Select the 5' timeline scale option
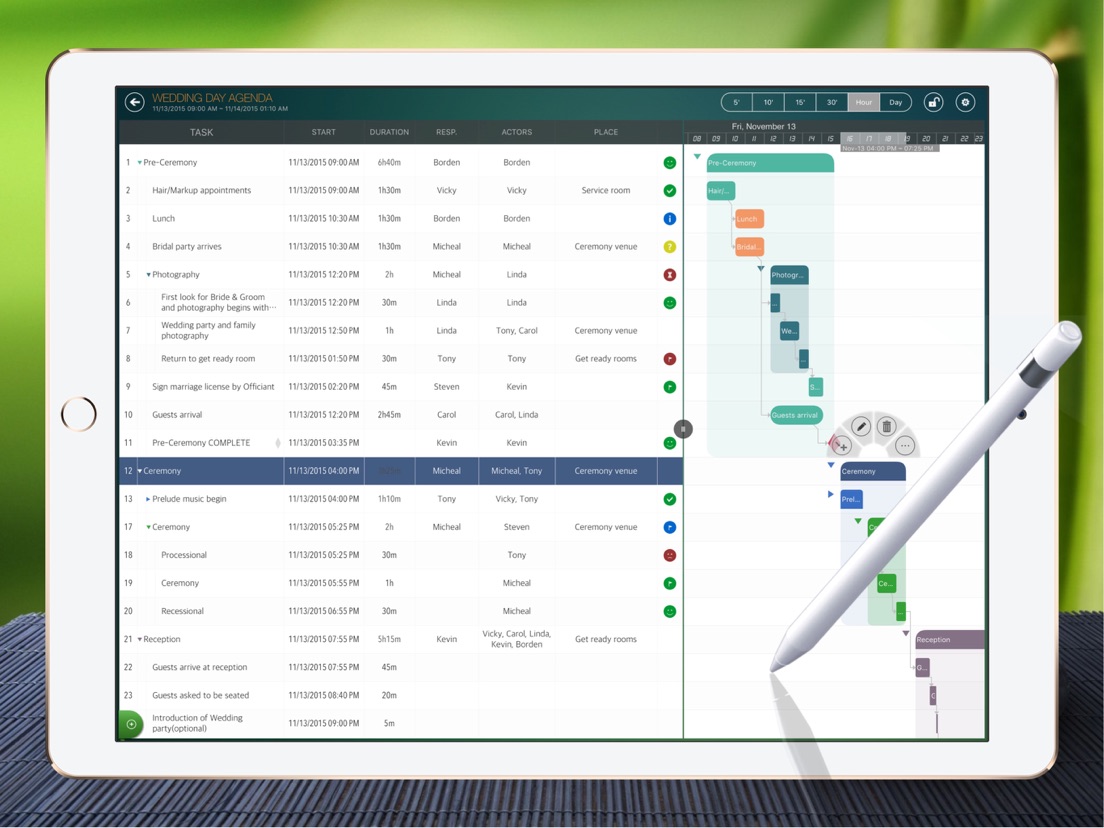The width and height of the screenshot is (1104, 828). tap(736, 102)
